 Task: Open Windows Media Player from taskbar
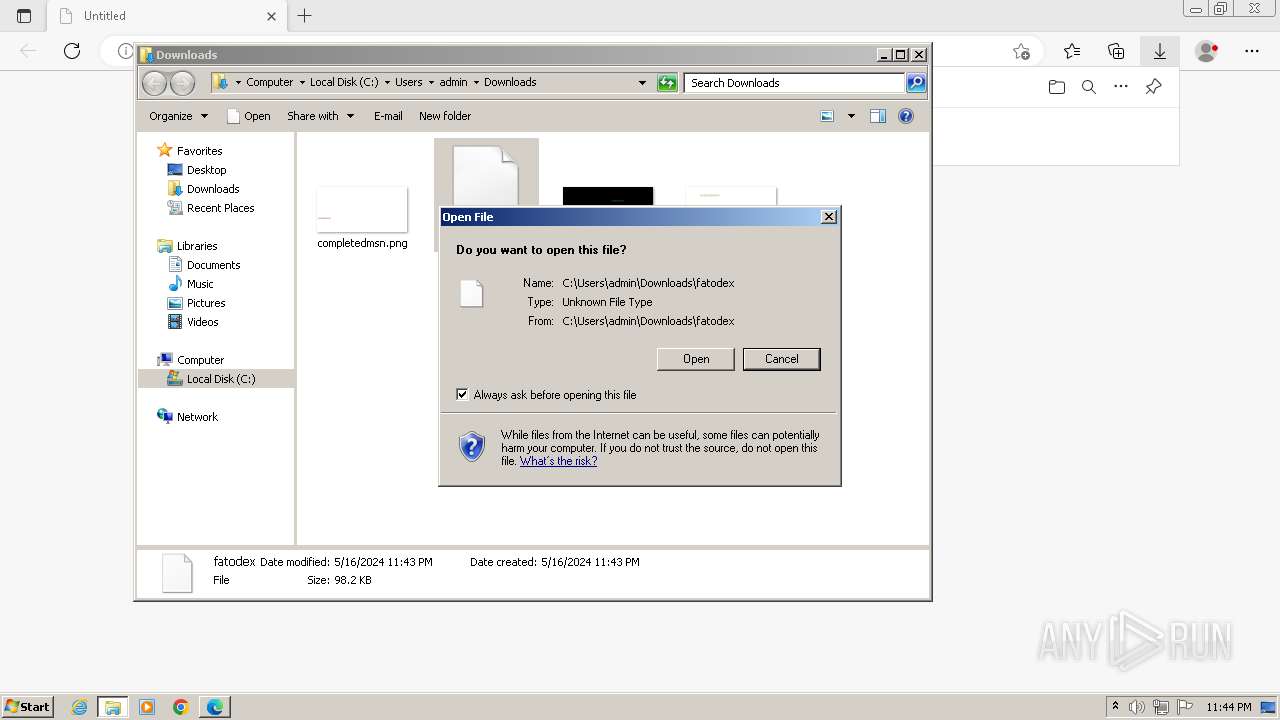(x=147, y=707)
